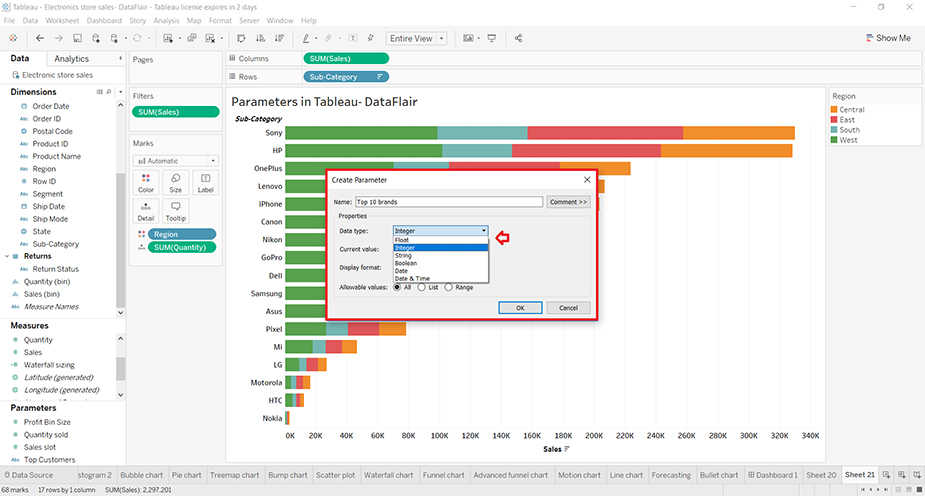Choose Boolean in data type list
The image size is (925, 496).
point(441,263)
